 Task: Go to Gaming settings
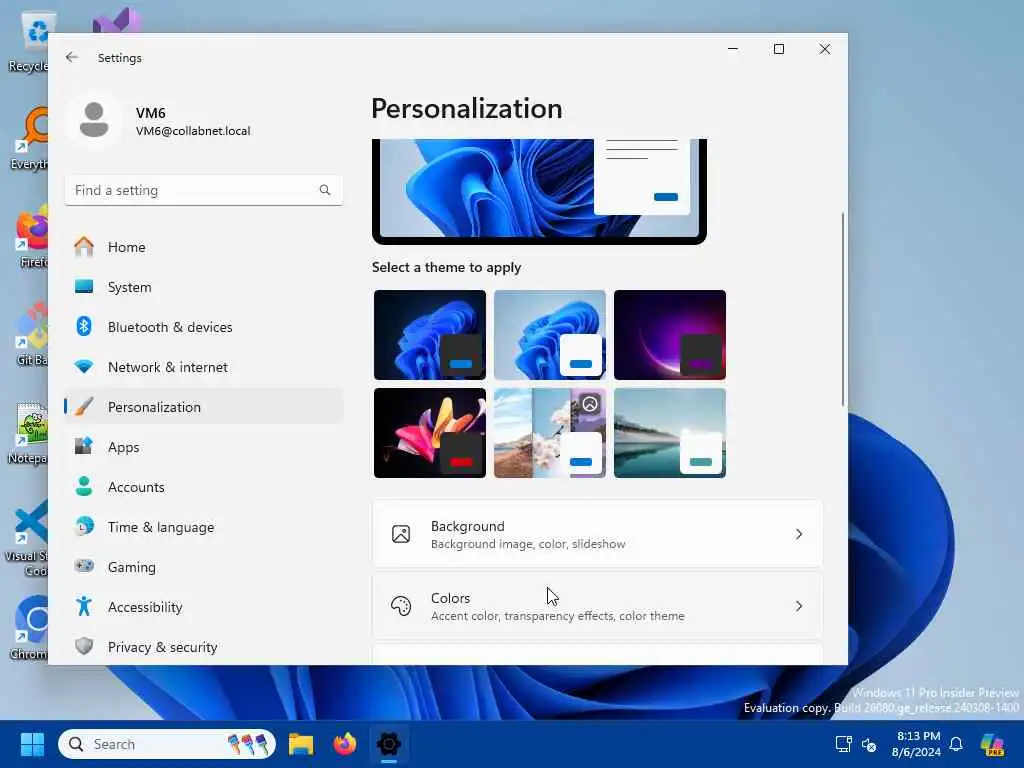204,566
